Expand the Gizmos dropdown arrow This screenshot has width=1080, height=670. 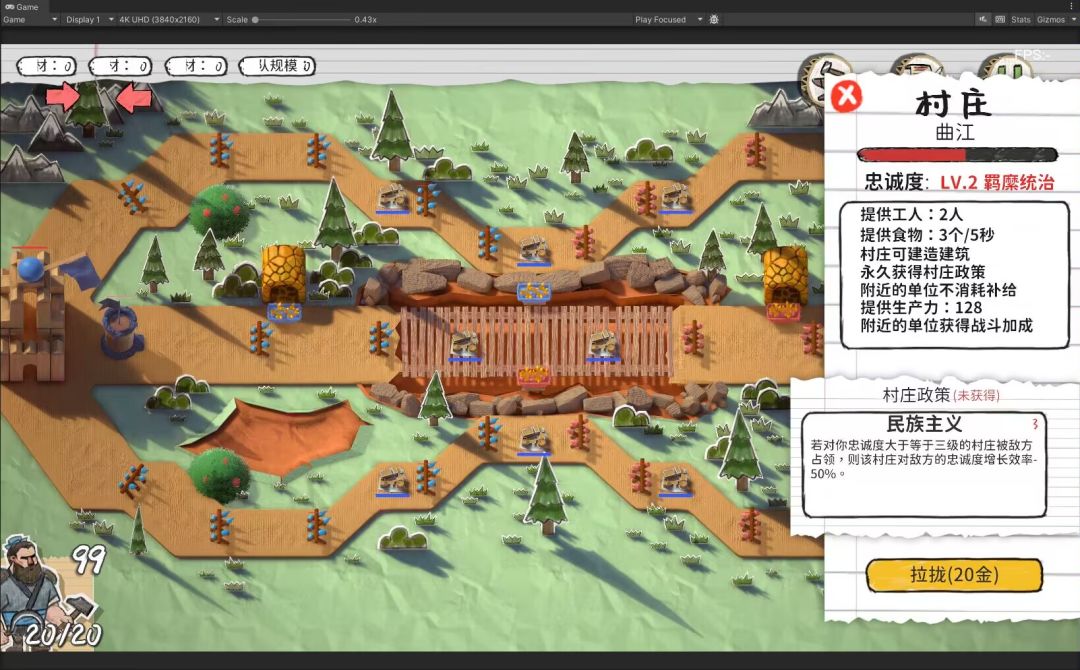pyautogui.click(x=1073, y=19)
